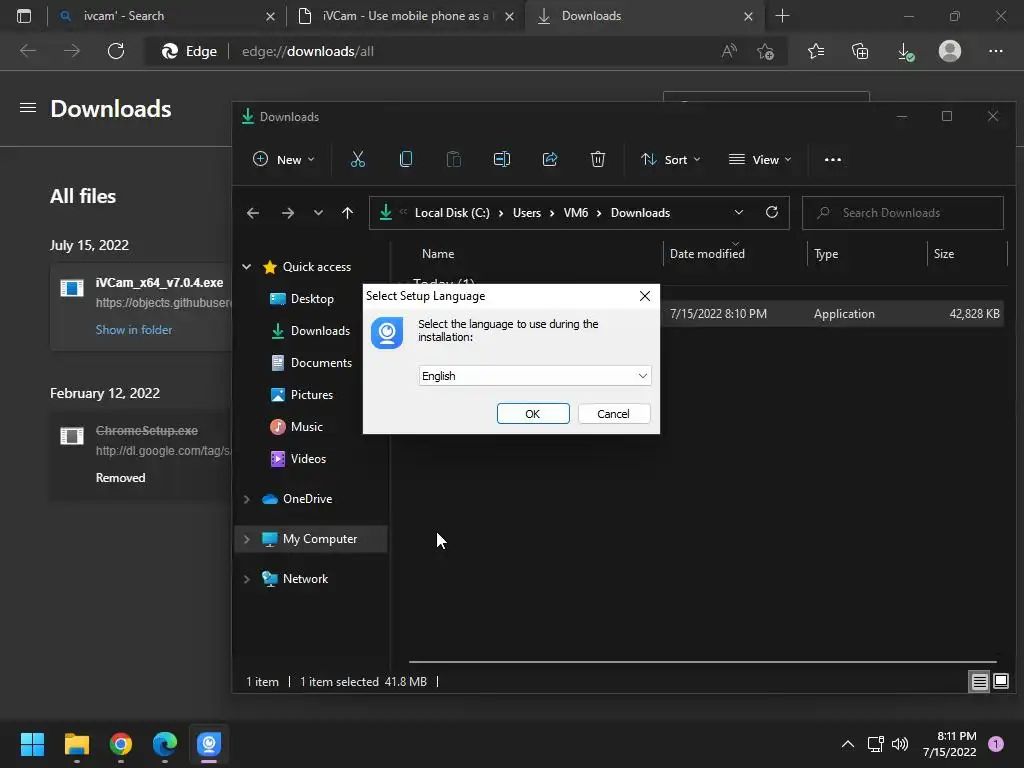
Task: Launch Chrome from the taskbar
Action: pyautogui.click(x=121, y=744)
